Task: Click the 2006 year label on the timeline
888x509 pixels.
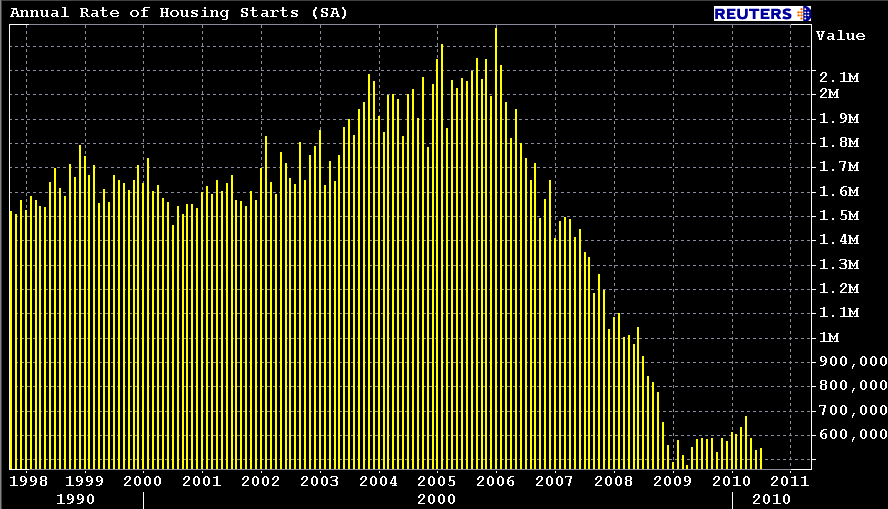Action: click(x=495, y=481)
